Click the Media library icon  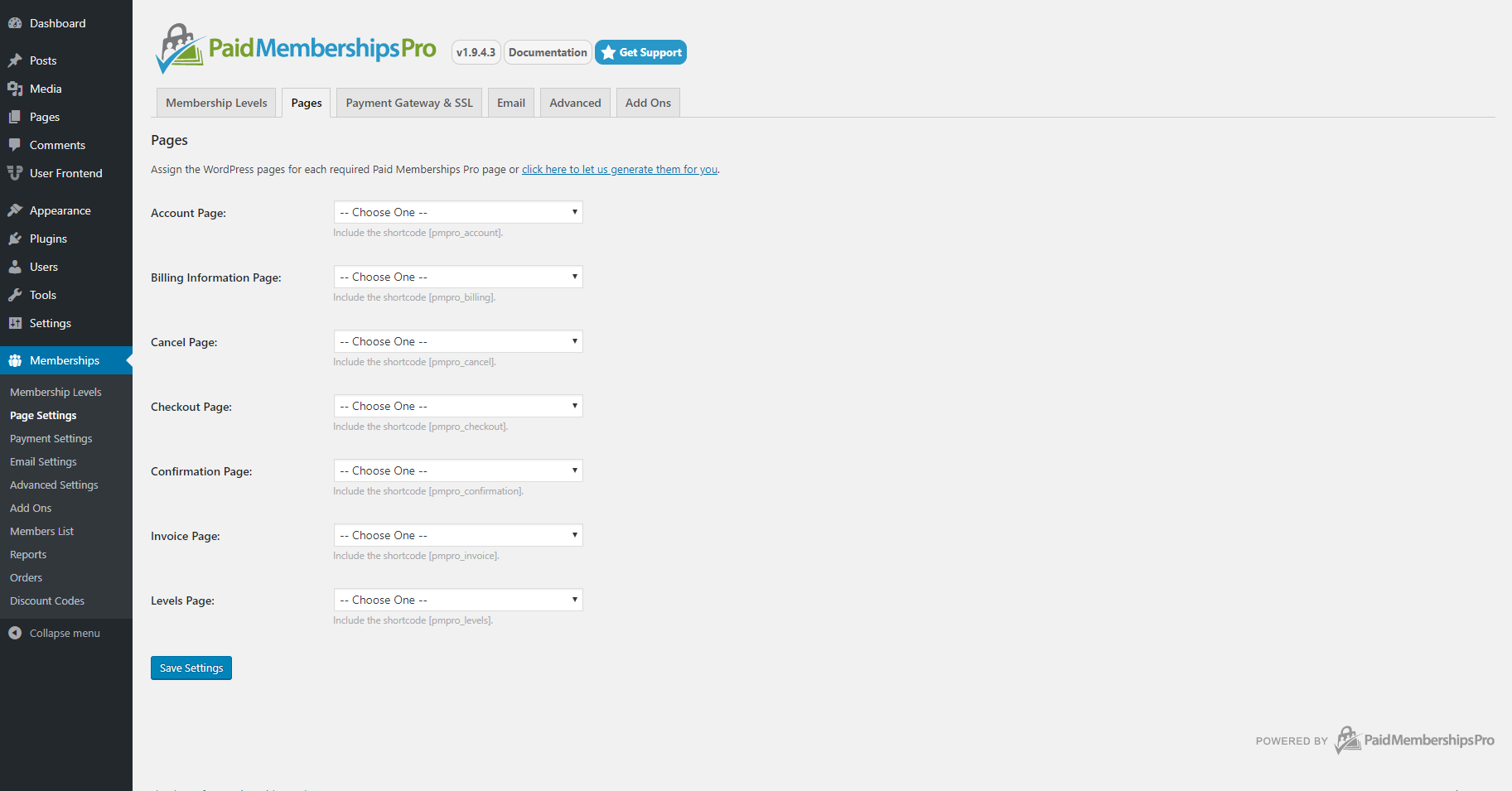[15, 89]
